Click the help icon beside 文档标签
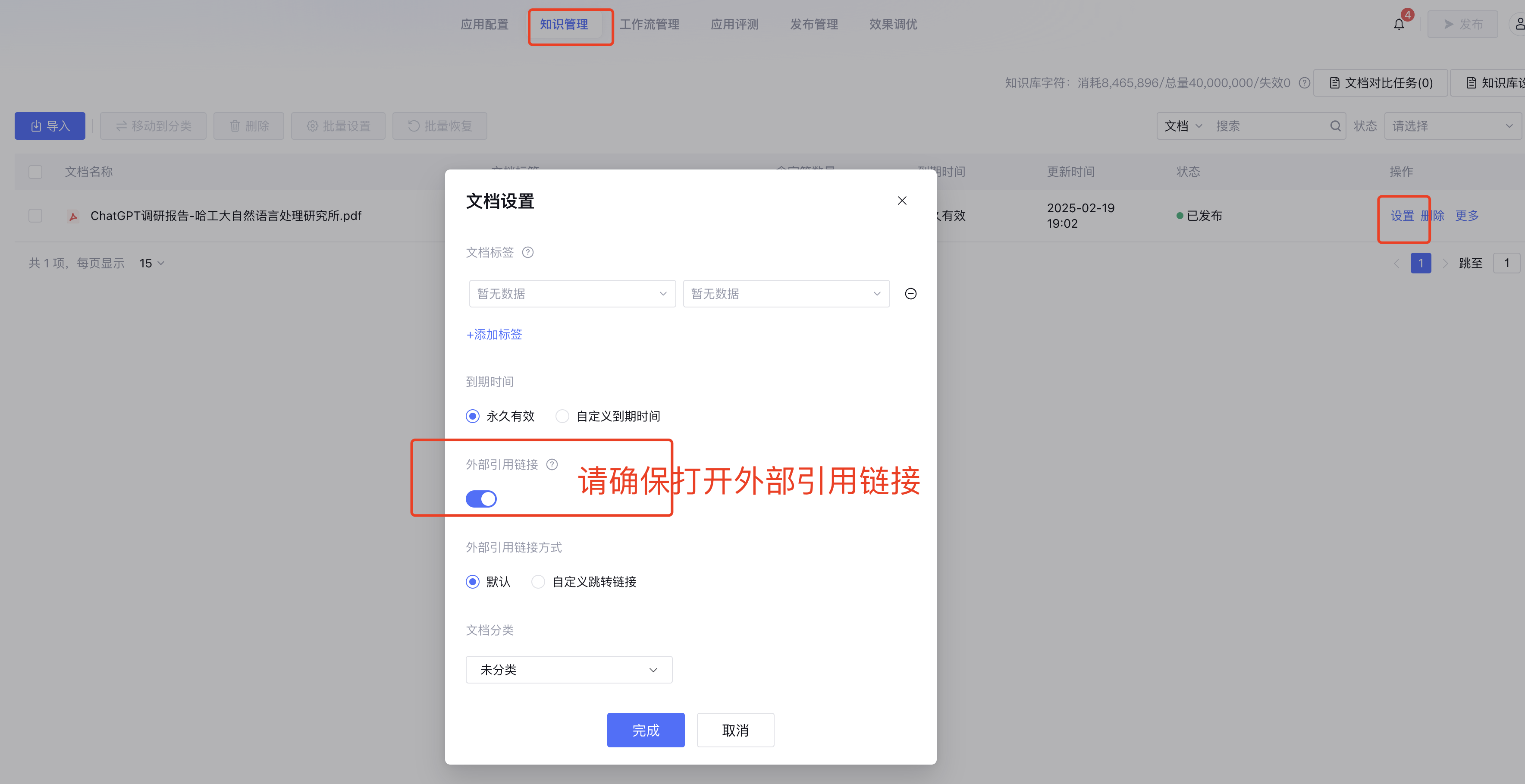 click(527, 253)
